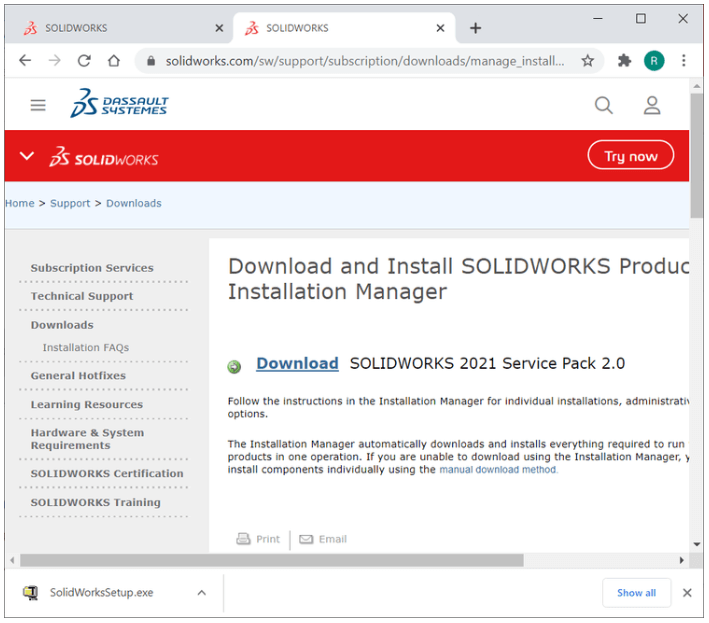Close the active SOLIDWORKS tab
This screenshot has width=709, height=623.
(x=440, y=28)
